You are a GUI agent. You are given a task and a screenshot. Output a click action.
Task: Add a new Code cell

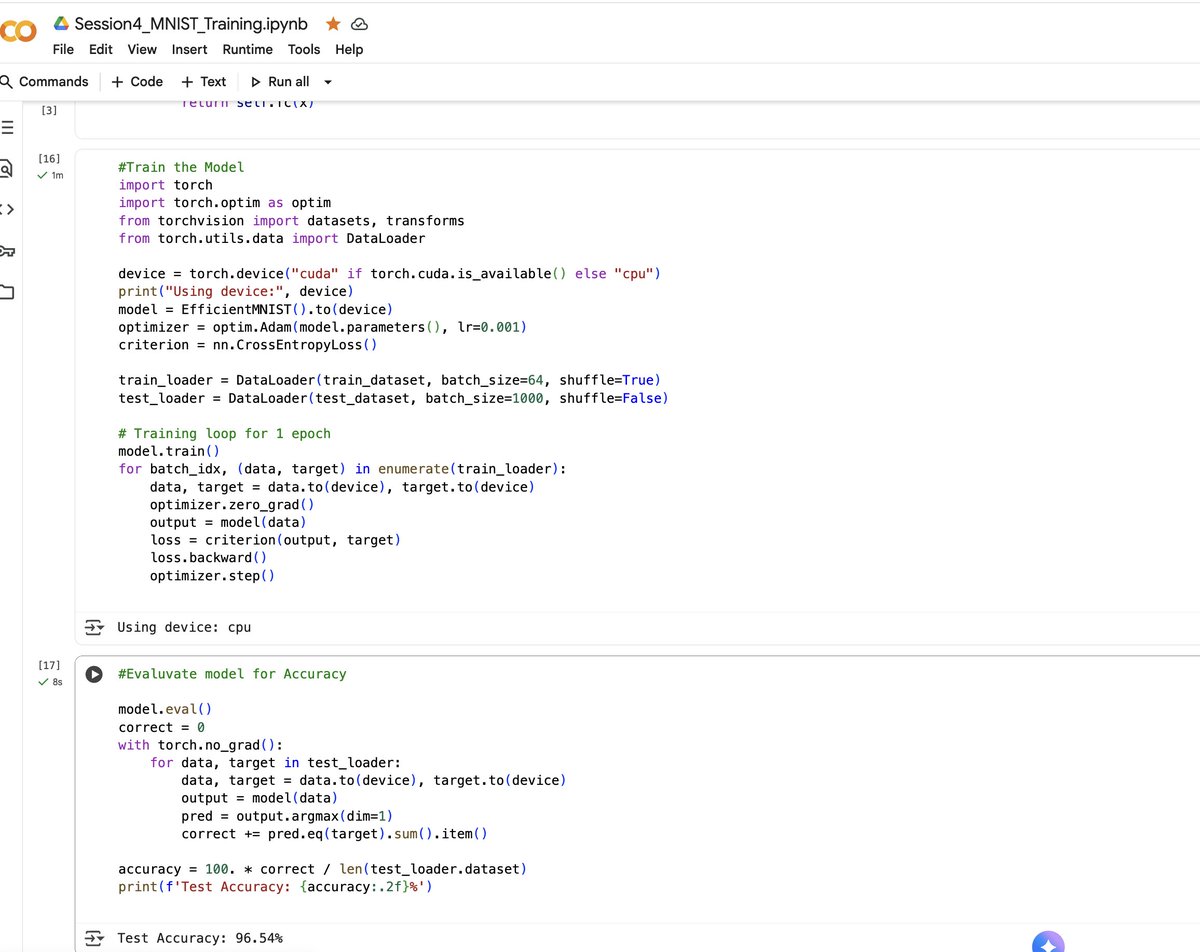click(x=137, y=82)
